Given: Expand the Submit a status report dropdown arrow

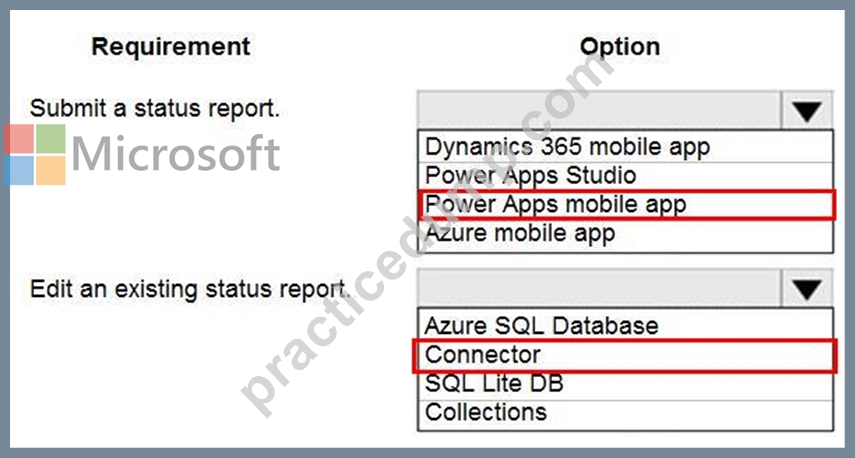Looking at the screenshot, I should coord(807,111).
